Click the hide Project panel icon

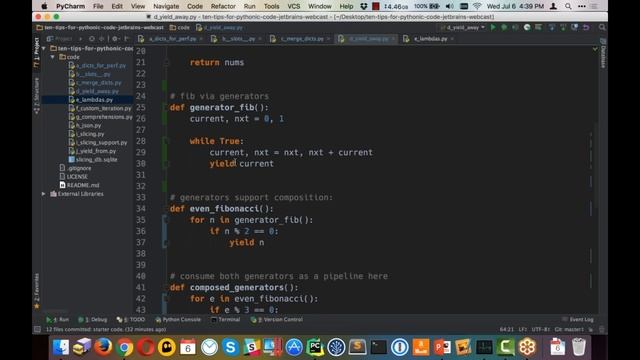click(127, 39)
